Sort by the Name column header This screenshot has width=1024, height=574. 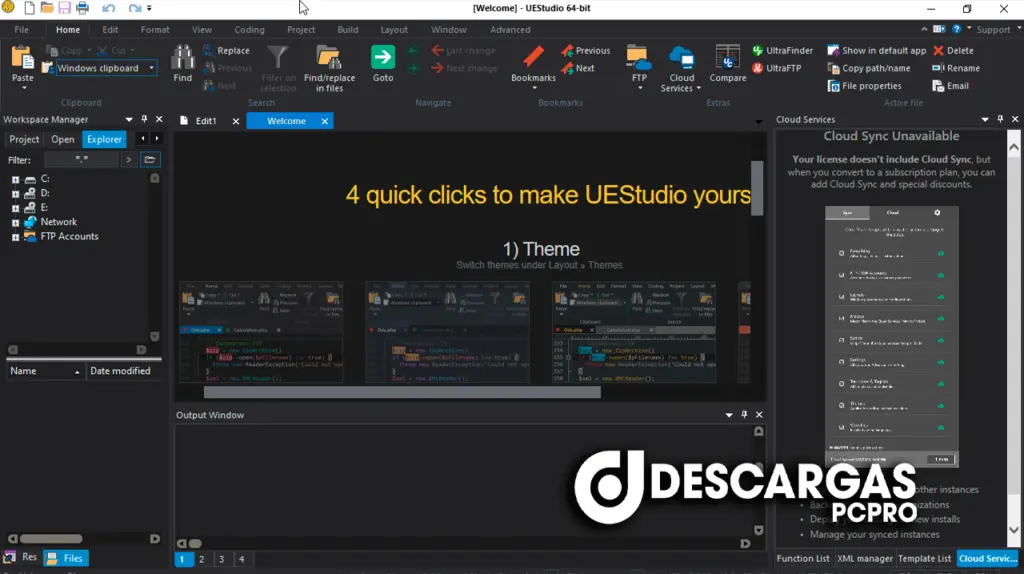tap(46, 371)
